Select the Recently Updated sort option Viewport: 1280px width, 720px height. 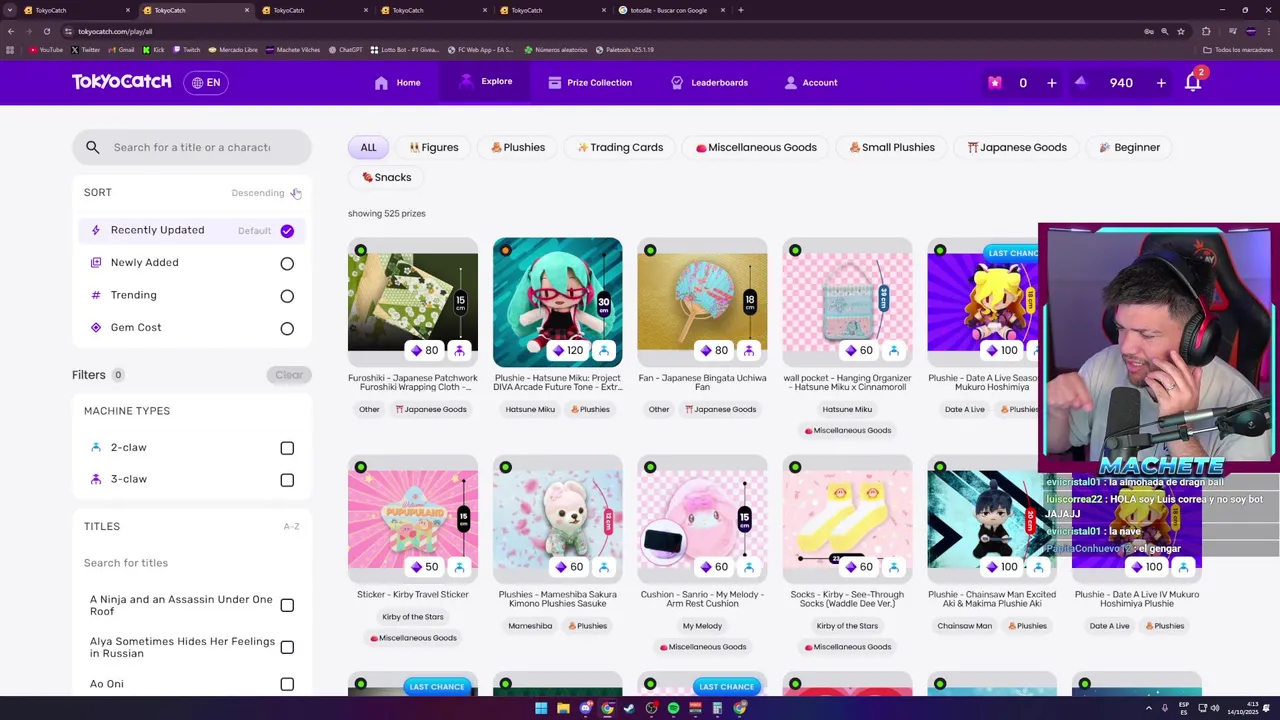tap(190, 231)
